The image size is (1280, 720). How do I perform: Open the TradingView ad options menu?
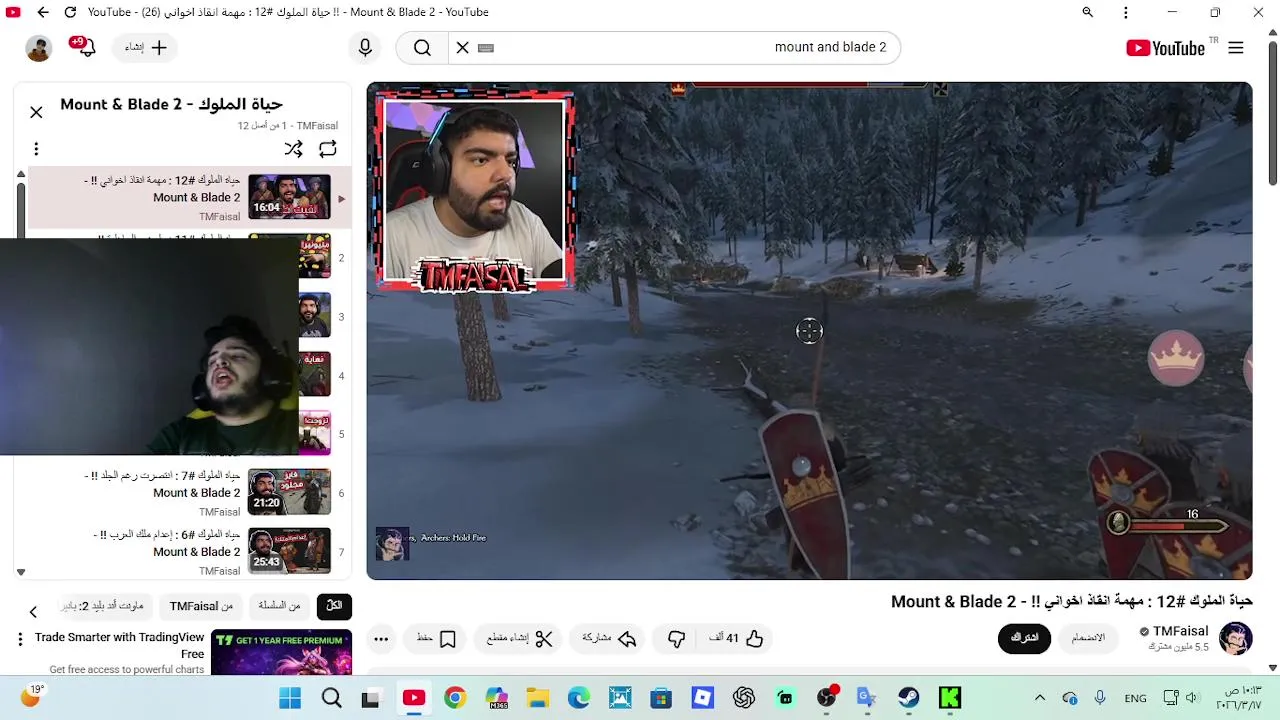pyautogui.click(x=20, y=638)
